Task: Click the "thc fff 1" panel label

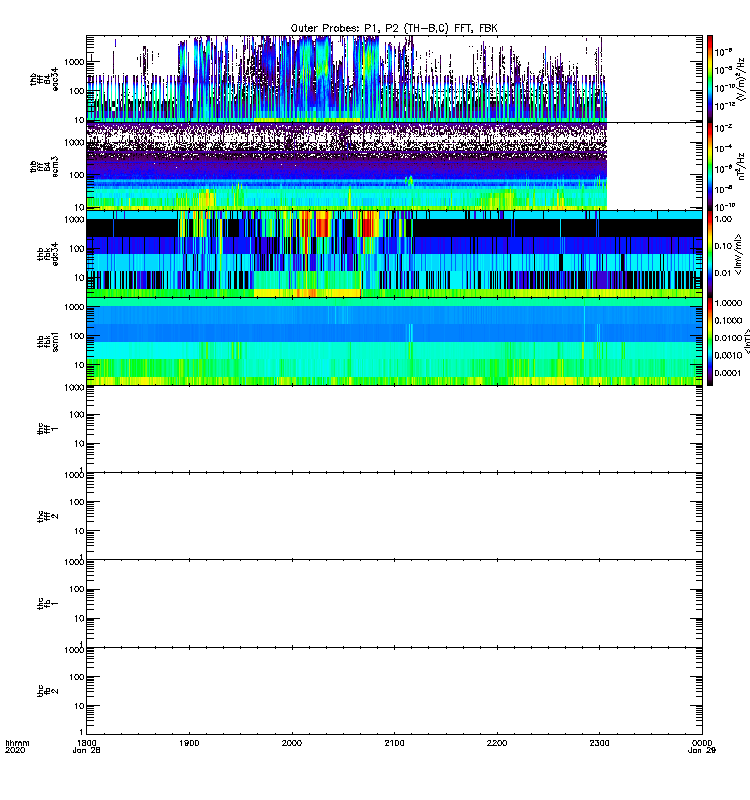Action: (48, 429)
